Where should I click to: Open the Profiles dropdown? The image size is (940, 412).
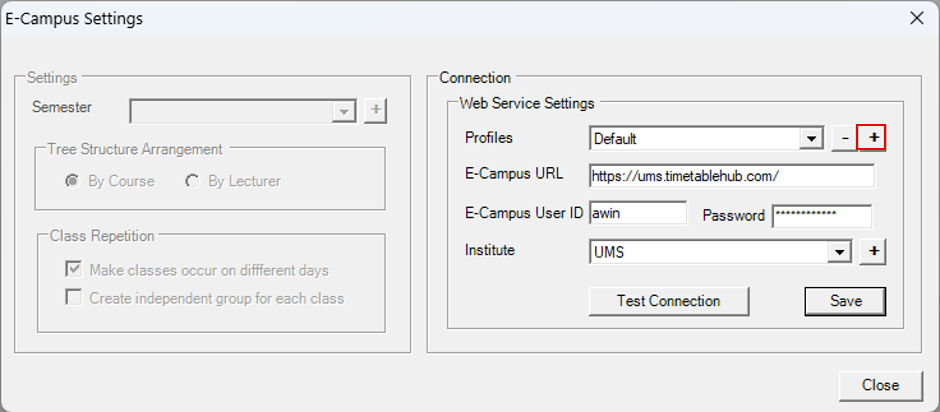(x=811, y=139)
